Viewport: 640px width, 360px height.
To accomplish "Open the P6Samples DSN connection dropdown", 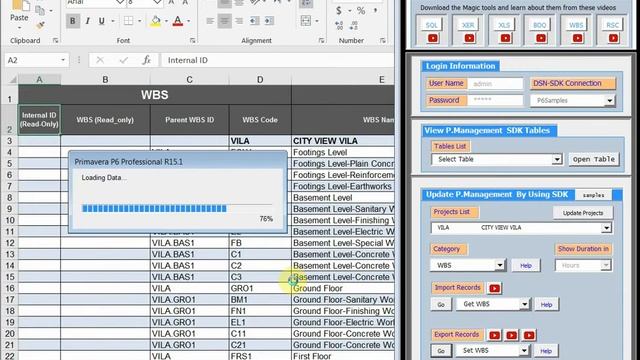I will pos(609,100).
